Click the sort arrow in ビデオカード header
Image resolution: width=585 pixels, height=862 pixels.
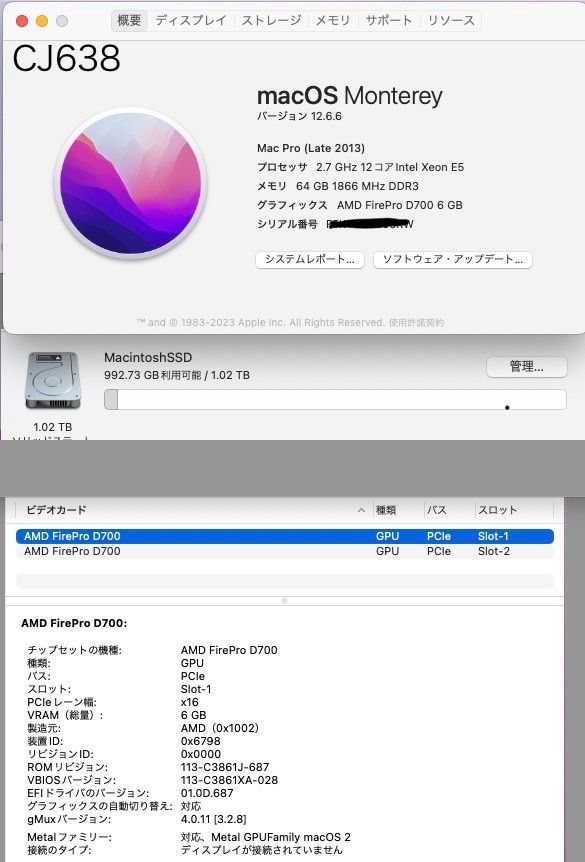pos(361,510)
